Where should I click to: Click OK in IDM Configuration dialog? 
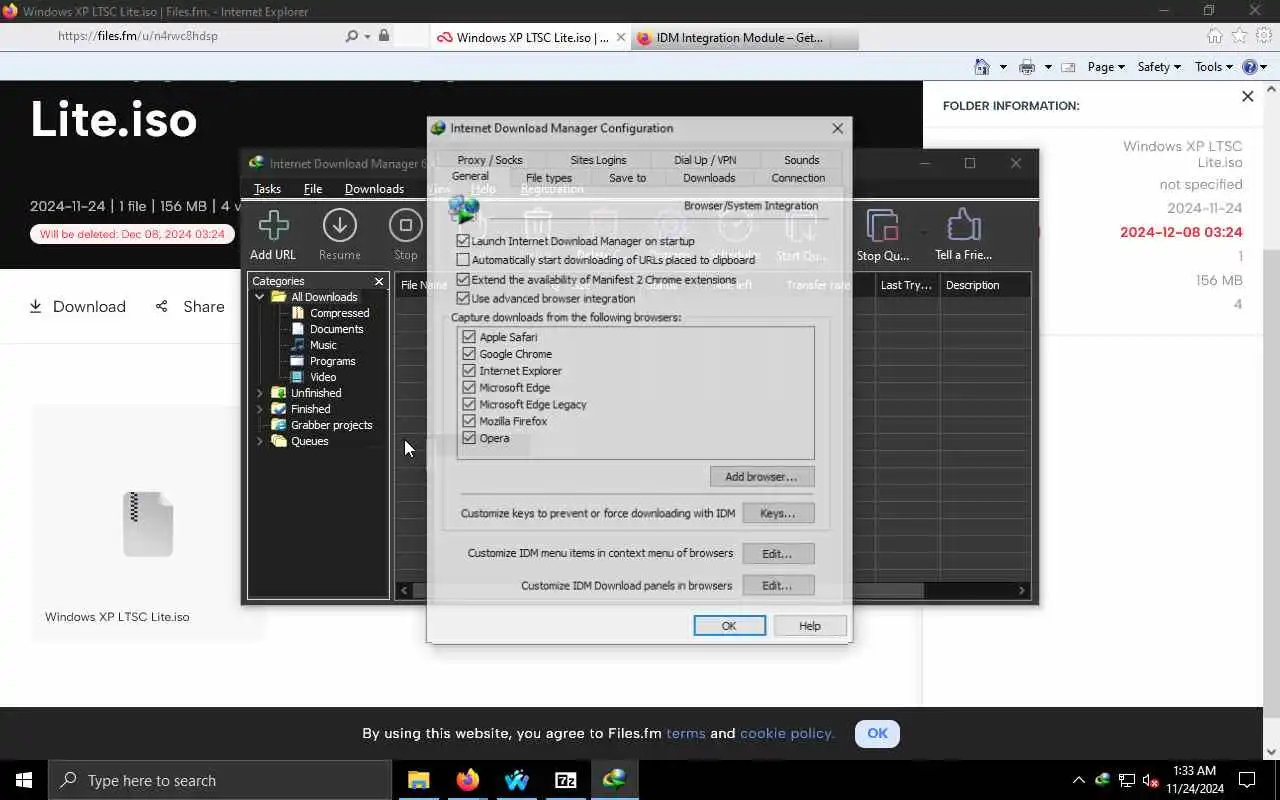pyautogui.click(x=729, y=626)
